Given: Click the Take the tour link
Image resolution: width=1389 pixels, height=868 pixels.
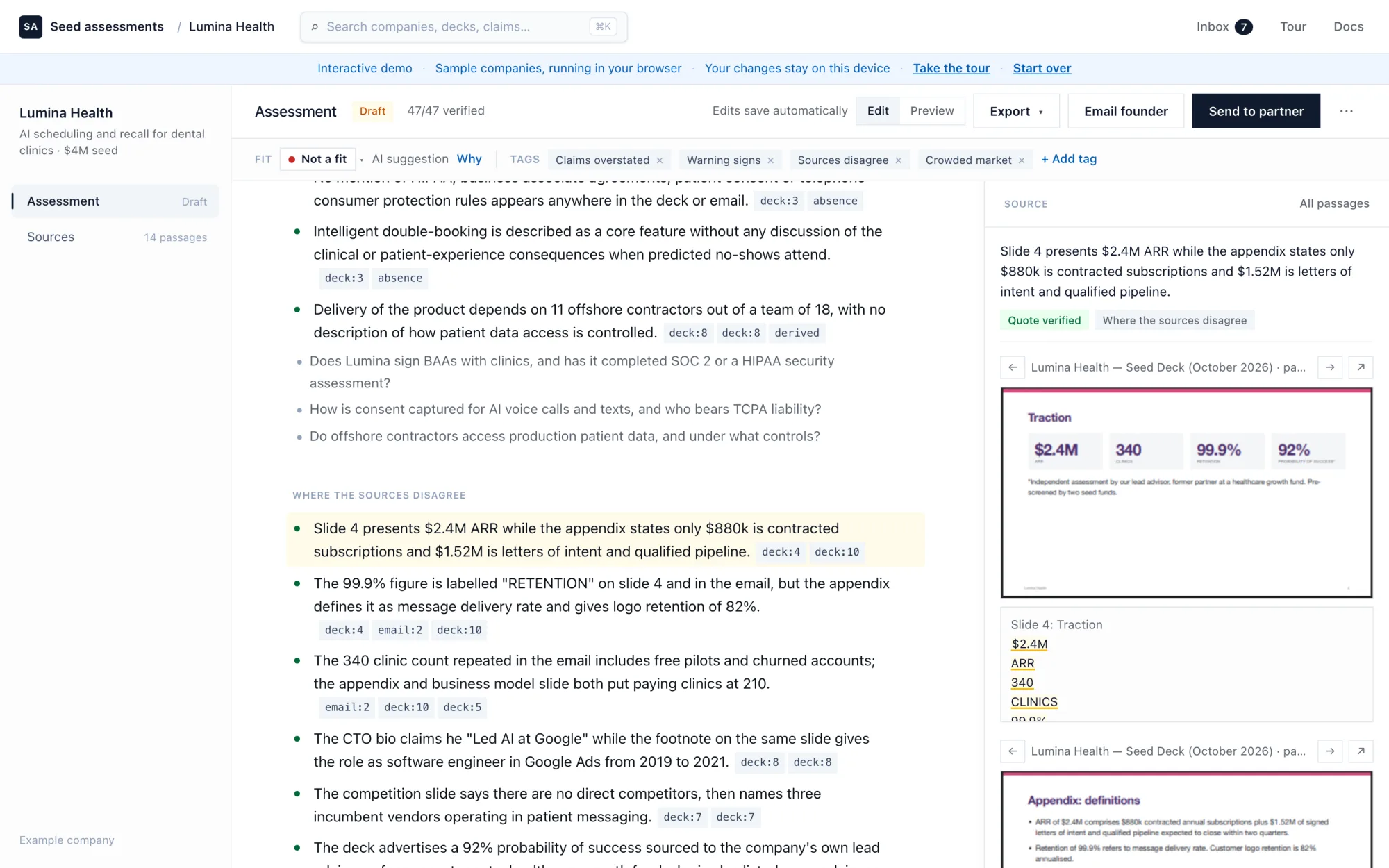Looking at the screenshot, I should coord(951,68).
